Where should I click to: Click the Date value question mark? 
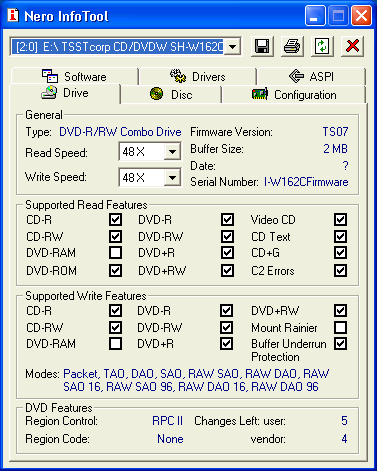[x=345, y=166]
